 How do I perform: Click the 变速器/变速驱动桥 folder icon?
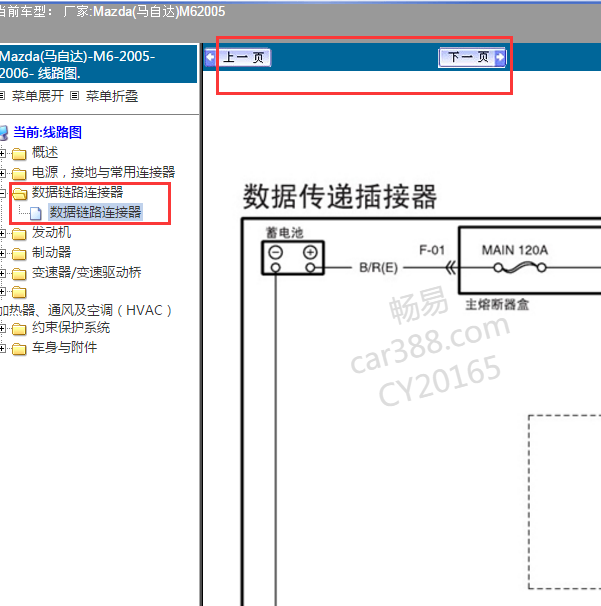19,274
